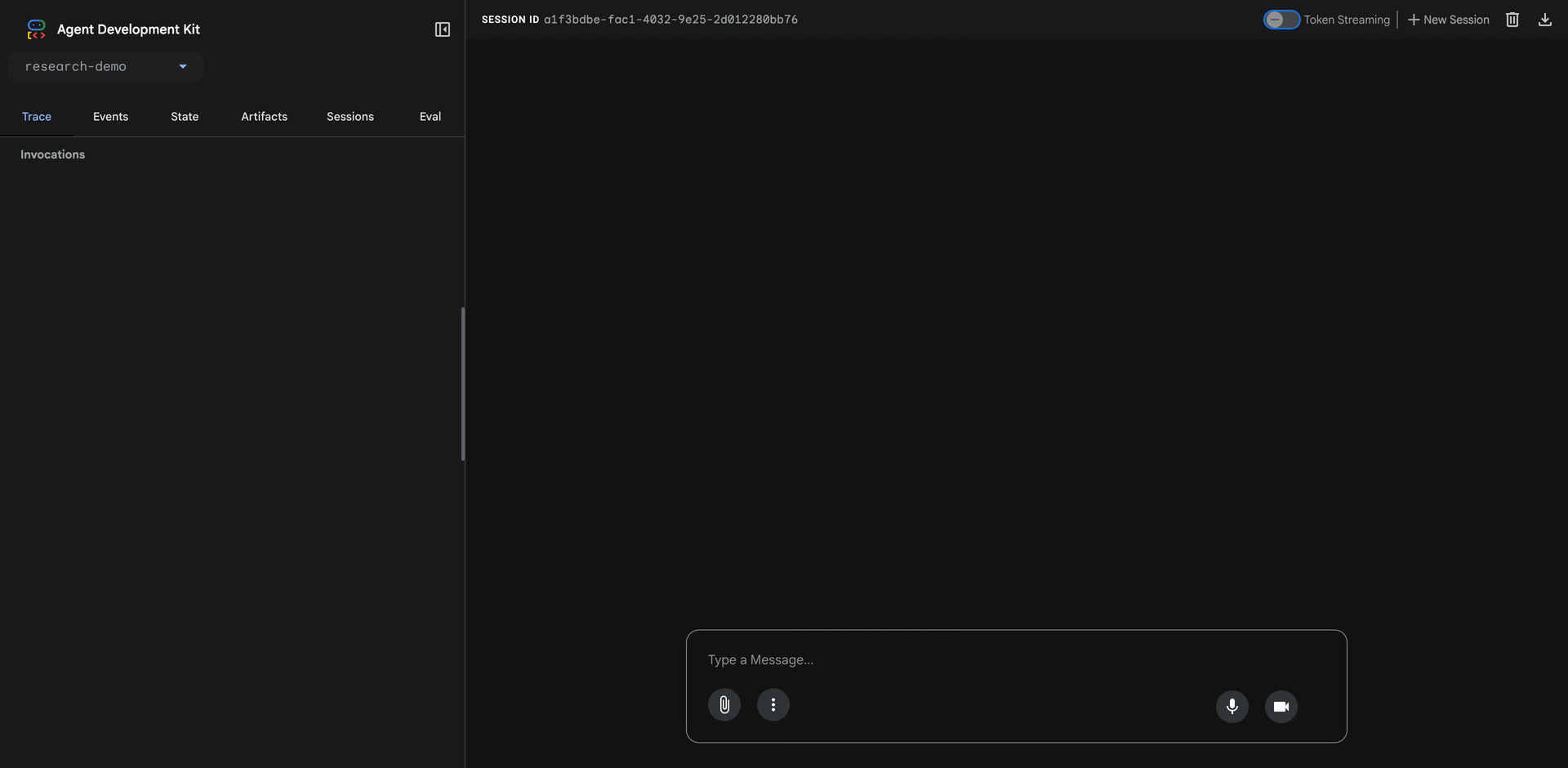The height and width of the screenshot is (768, 1568).
Task: Attach a file with the paperclip icon
Action: (724, 705)
